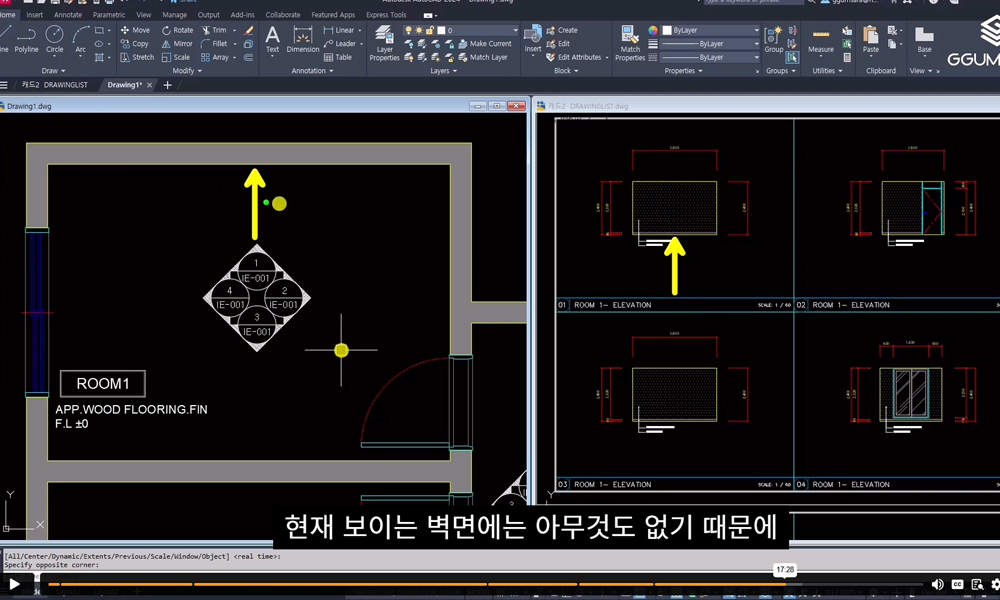This screenshot has height=600, width=1000.
Task: Click the Measure tool
Action: pyautogui.click(x=821, y=40)
